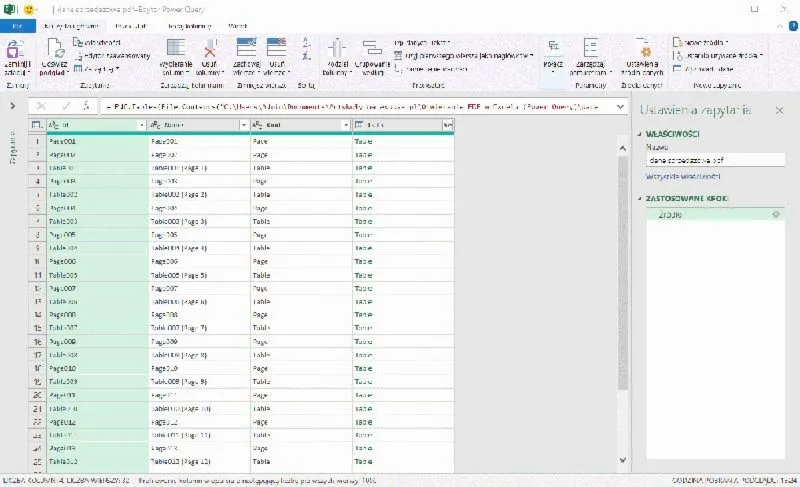Open Id column filter dropdown
This screenshot has width=800, height=487.
pos(141,125)
